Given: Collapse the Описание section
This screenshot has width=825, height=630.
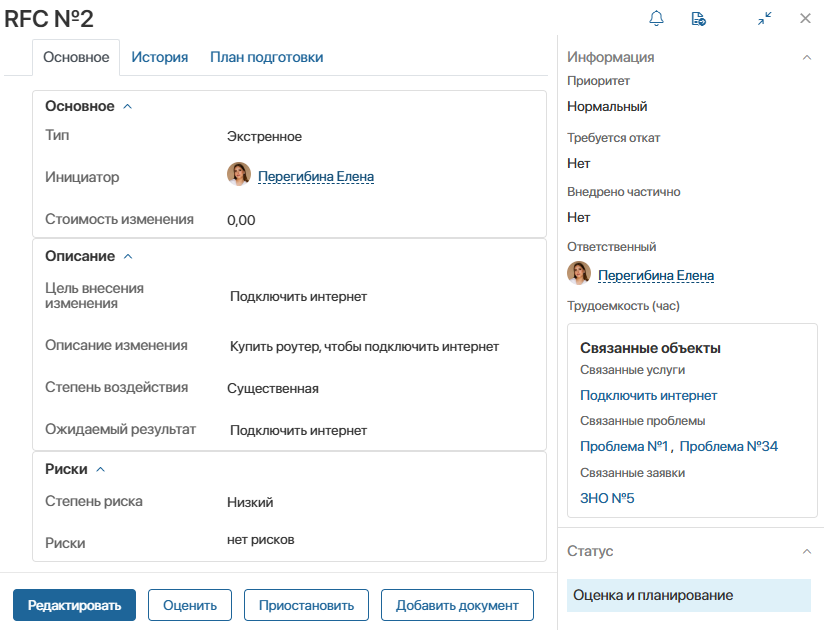Looking at the screenshot, I should pos(127,256).
